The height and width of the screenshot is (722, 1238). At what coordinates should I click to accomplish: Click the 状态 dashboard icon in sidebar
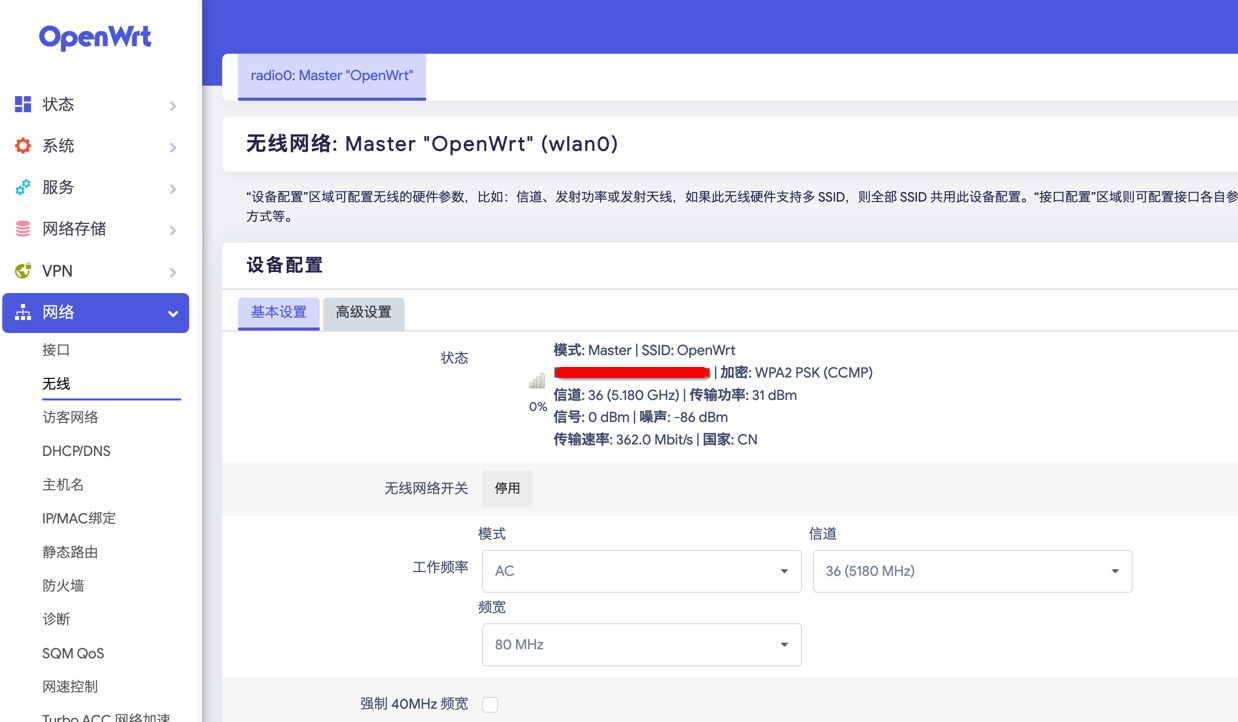23,104
